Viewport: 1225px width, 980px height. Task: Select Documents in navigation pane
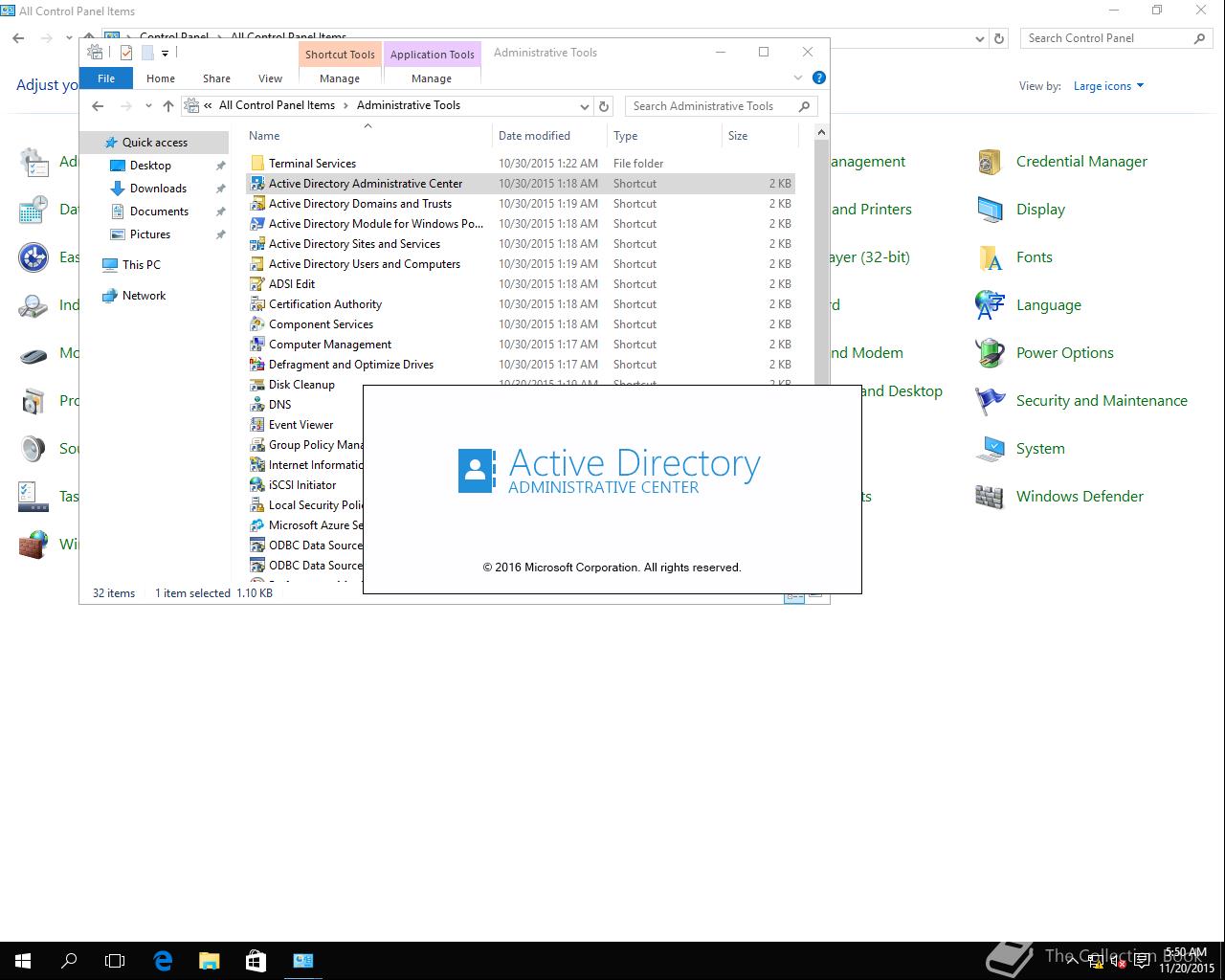pyautogui.click(x=159, y=212)
